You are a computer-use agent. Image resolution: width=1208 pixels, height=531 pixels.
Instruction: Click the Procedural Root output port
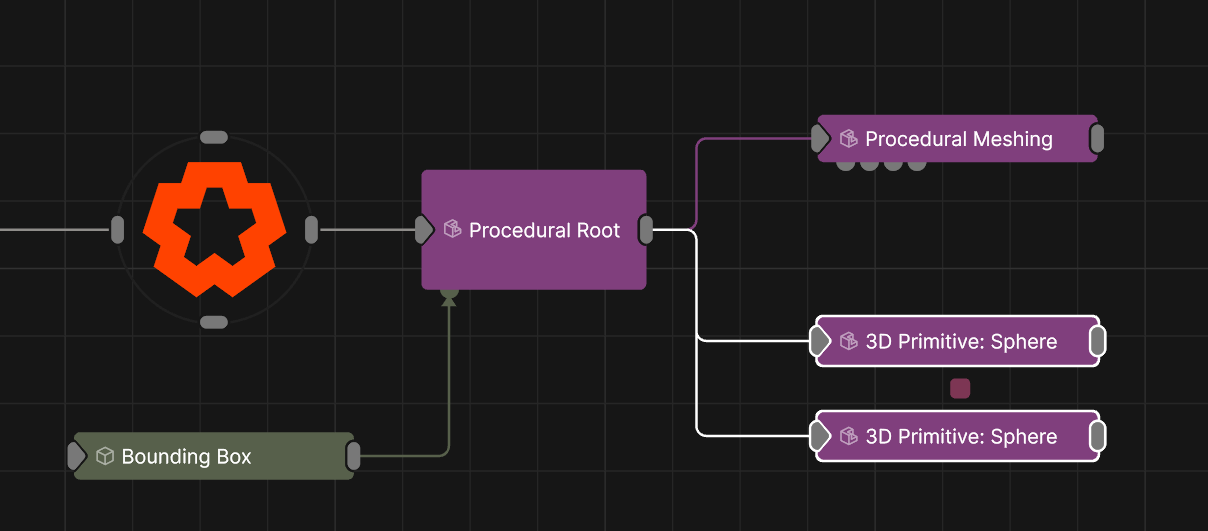coord(646,230)
